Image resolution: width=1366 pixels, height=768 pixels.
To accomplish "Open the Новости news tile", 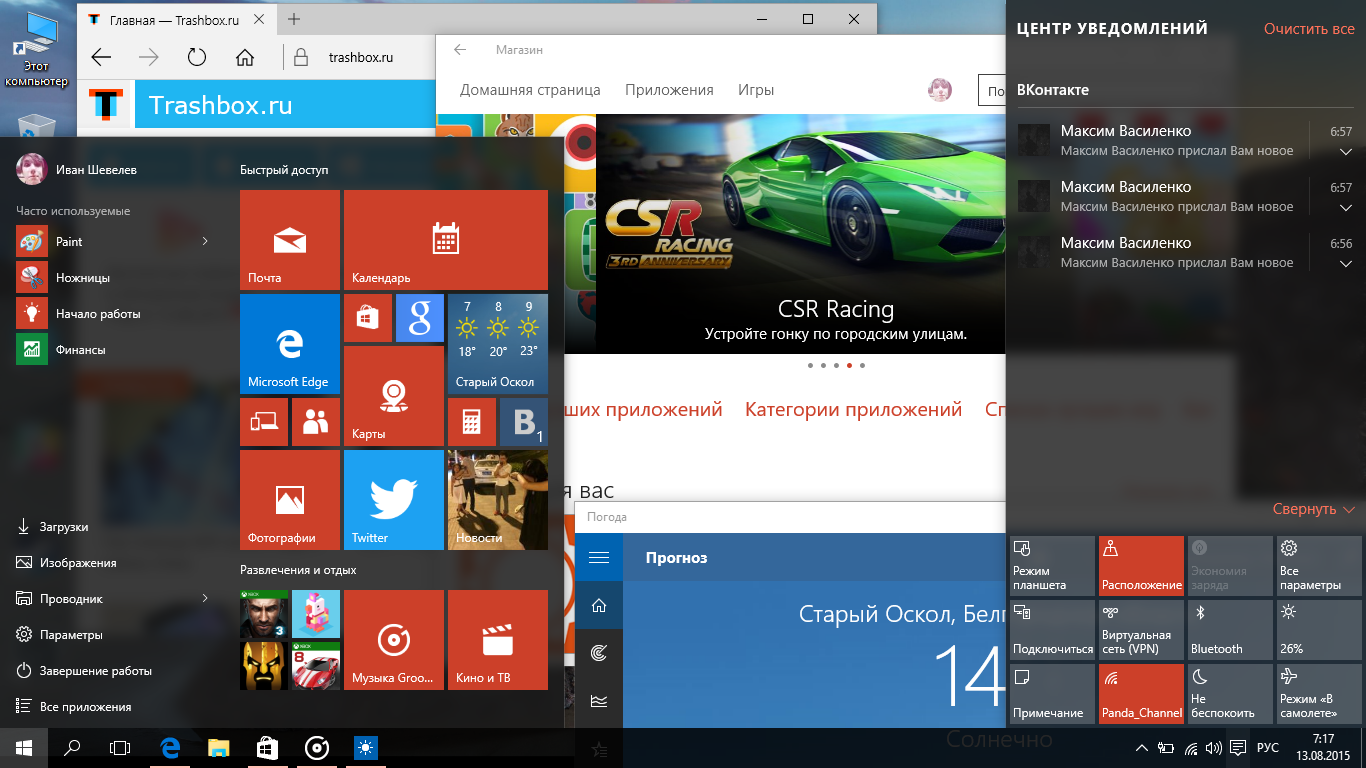I will click(x=498, y=500).
